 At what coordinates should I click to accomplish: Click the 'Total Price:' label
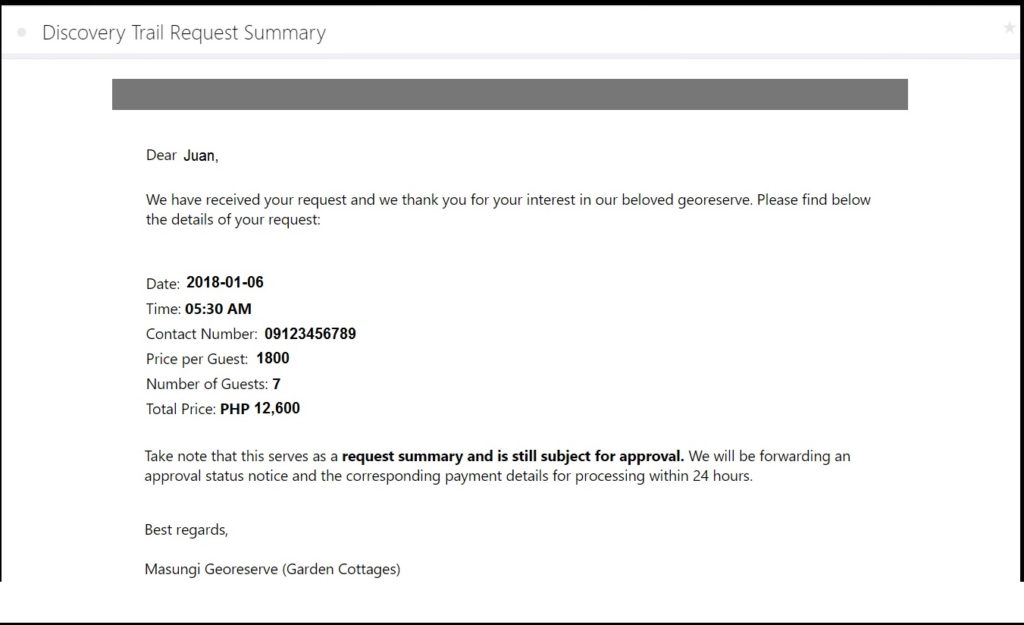pyautogui.click(x=180, y=409)
